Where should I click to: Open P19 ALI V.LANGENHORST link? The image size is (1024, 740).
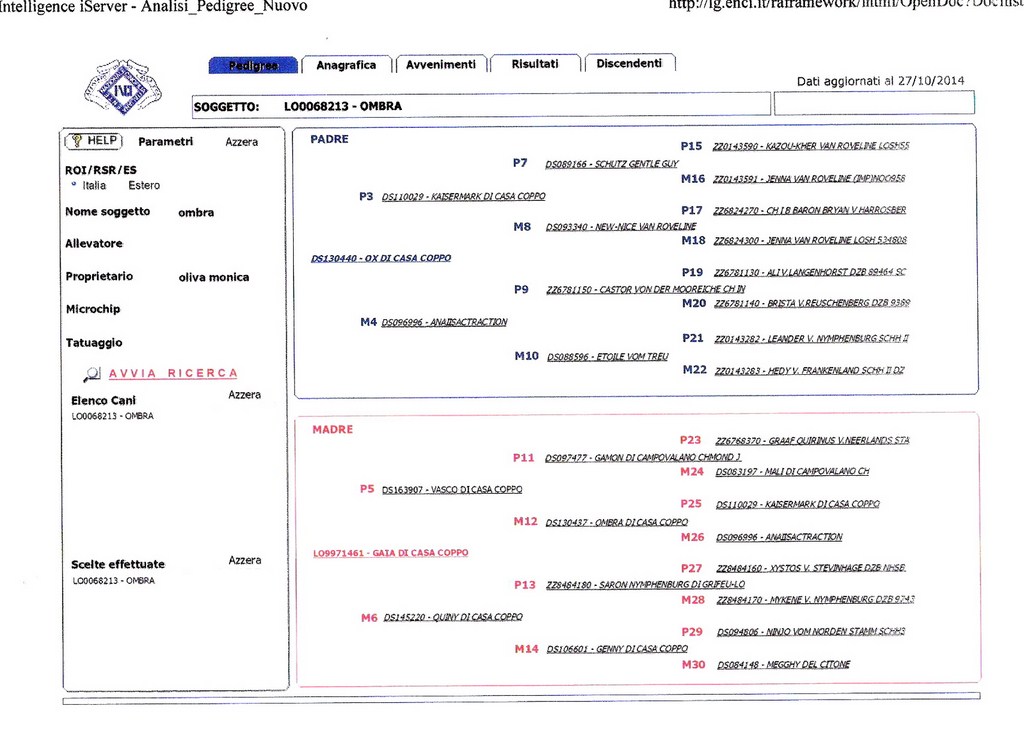(810, 272)
